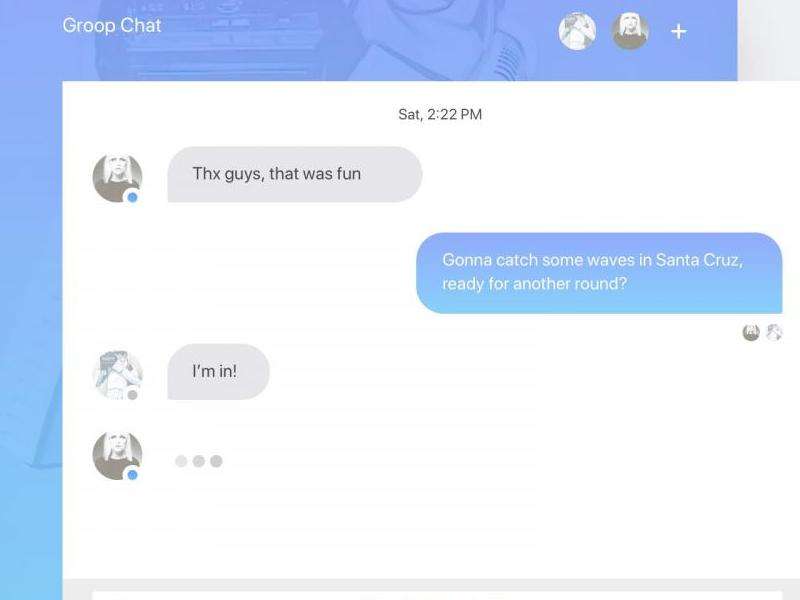Add a member with the plus icon
The height and width of the screenshot is (600, 800).
click(x=678, y=32)
